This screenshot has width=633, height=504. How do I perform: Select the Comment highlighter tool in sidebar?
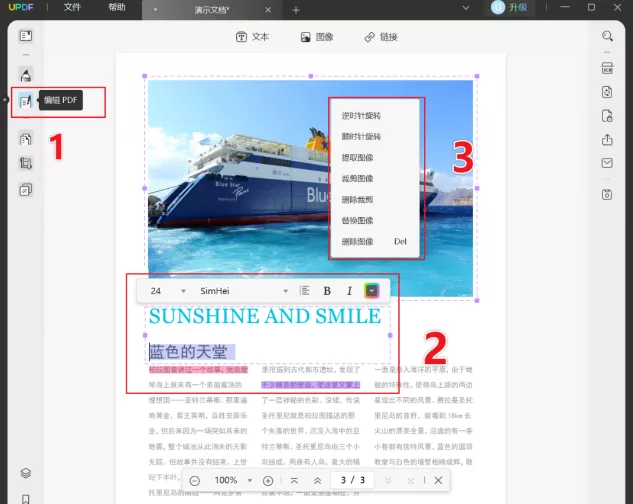click(26, 75)
